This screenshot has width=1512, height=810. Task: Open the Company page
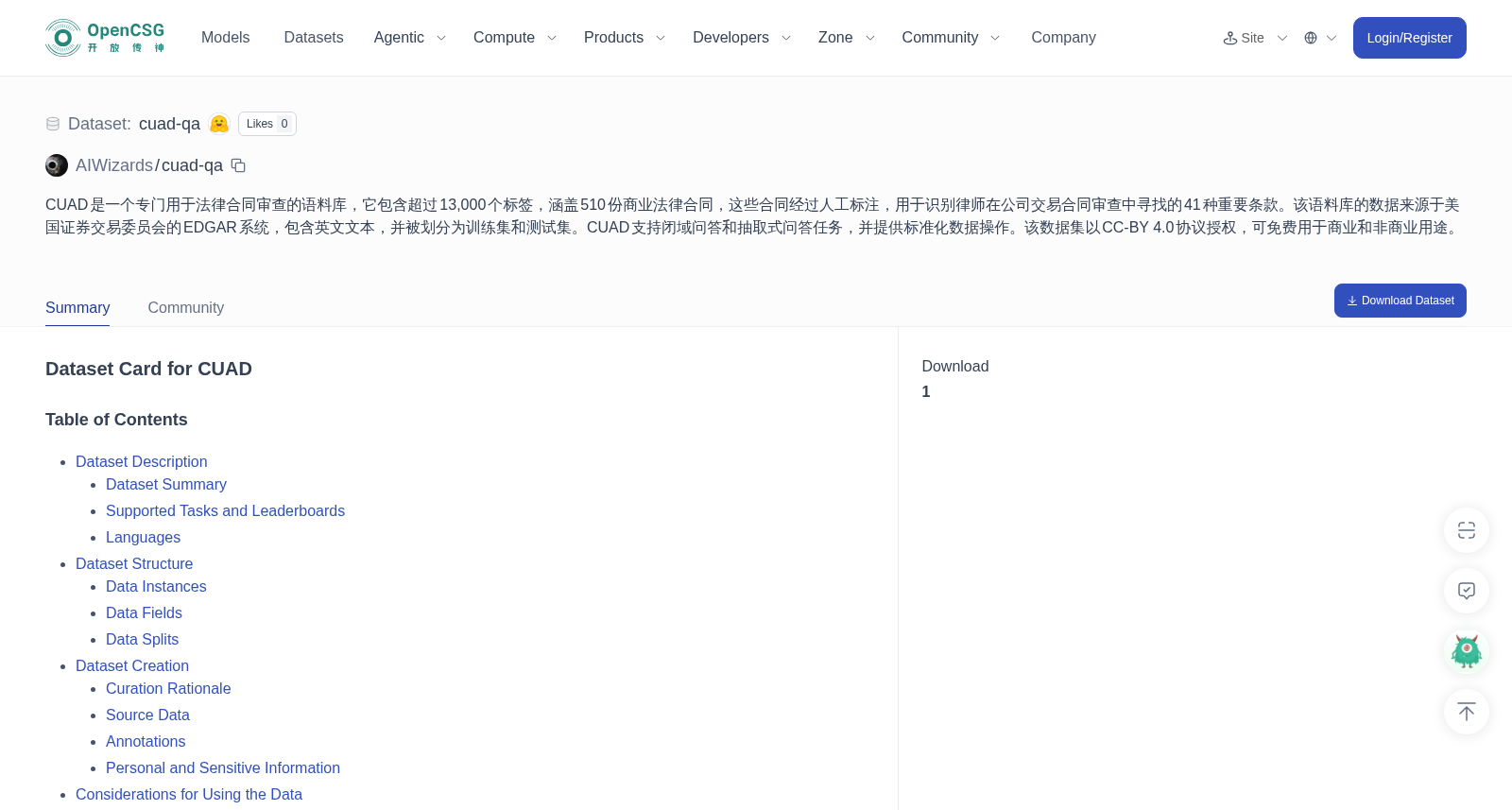[1063, 38]
